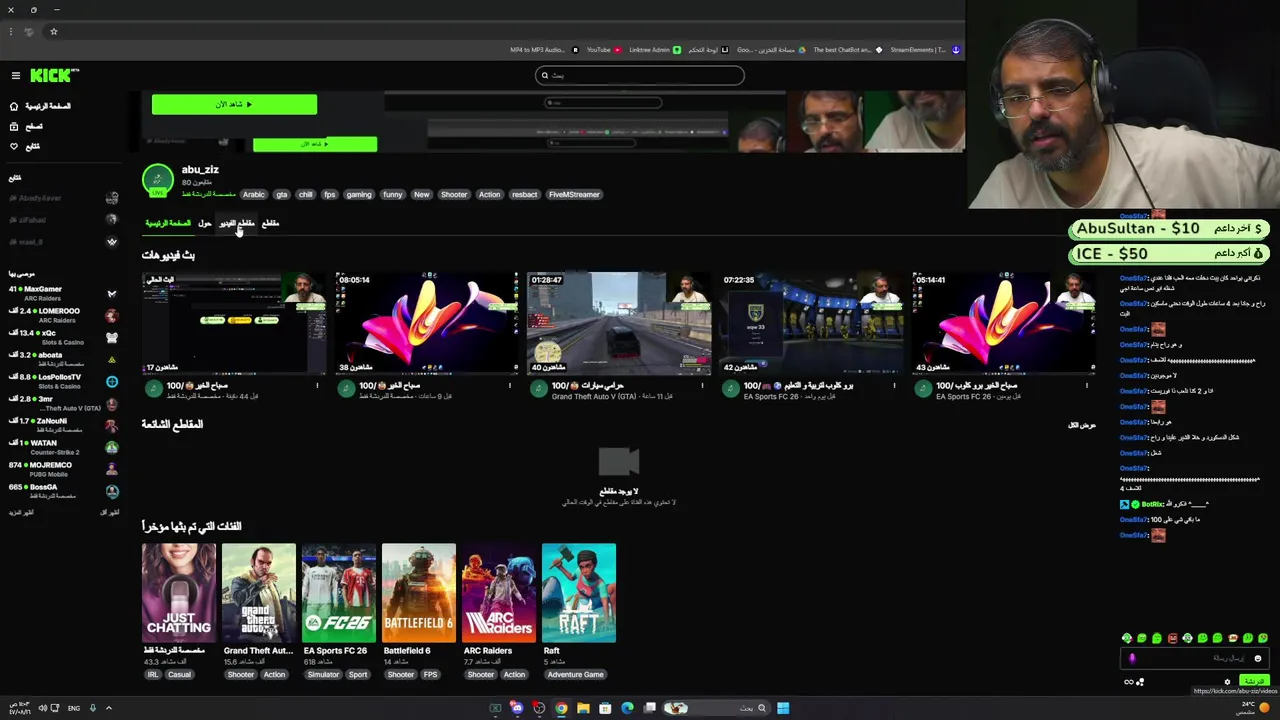Switch to the About tab
This screenshot has width=1280, height=720.
click(x=205, y=223)
